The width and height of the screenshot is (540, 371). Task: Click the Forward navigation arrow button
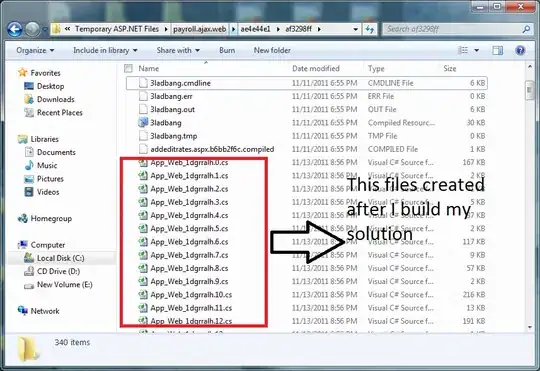point(33,29)
